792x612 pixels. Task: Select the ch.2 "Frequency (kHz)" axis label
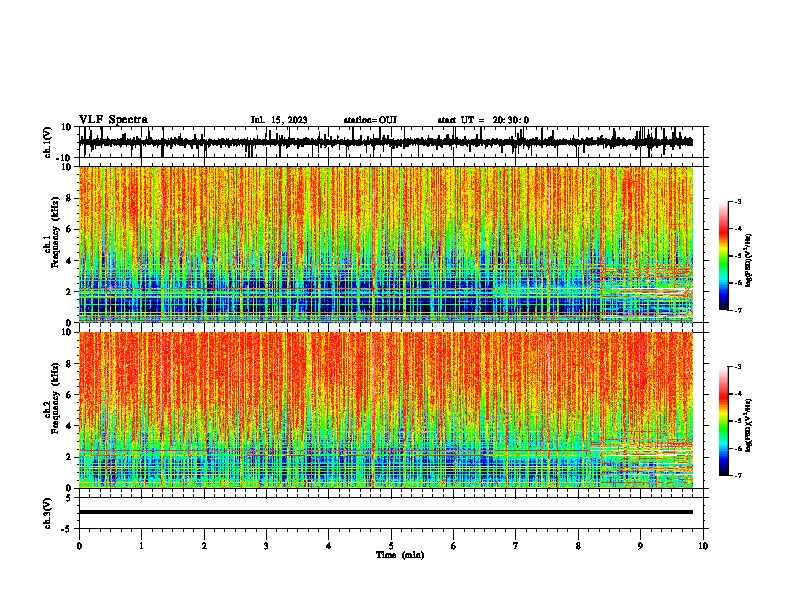pos(55,398)
